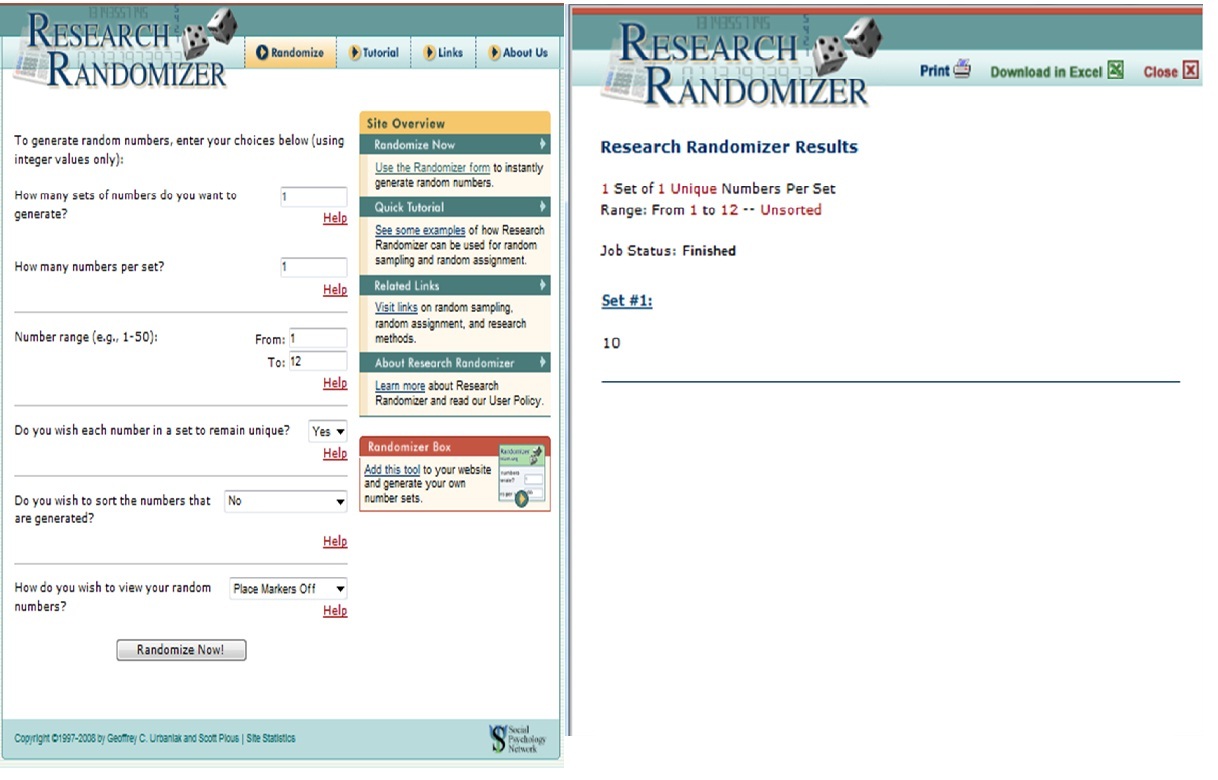Click Use the Randomizer form link

pos(432,168)
